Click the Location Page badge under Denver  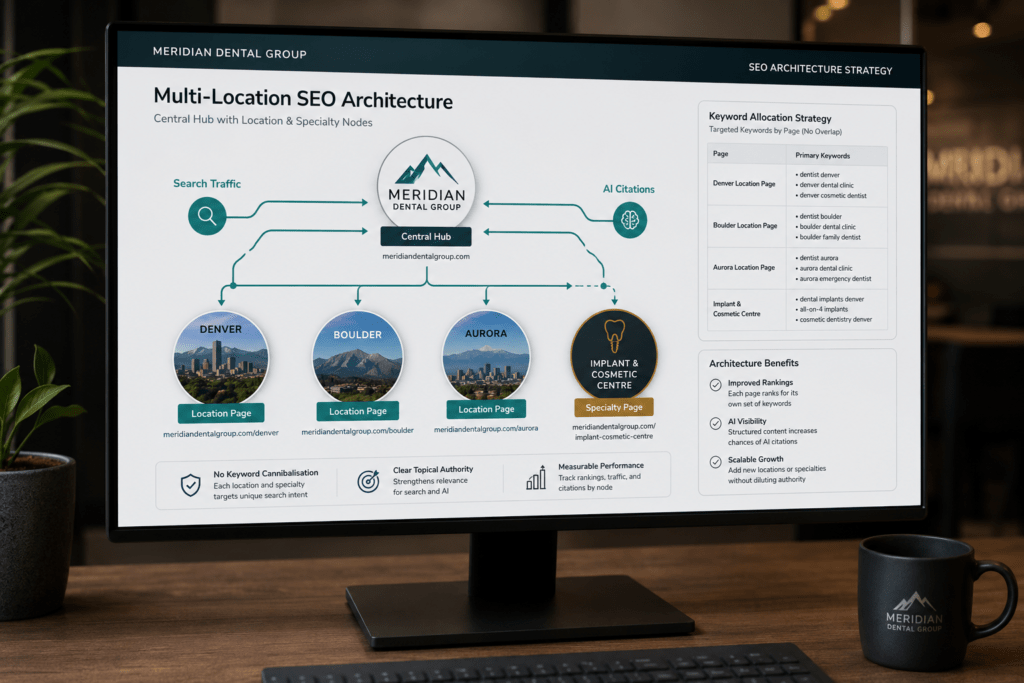[221, 413]
